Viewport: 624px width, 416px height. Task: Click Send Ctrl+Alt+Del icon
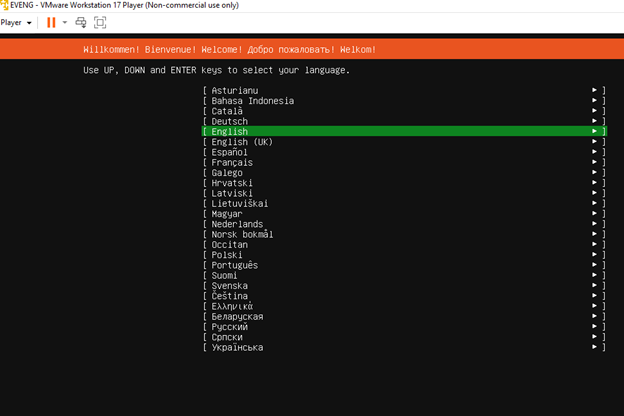coord(82,22)
